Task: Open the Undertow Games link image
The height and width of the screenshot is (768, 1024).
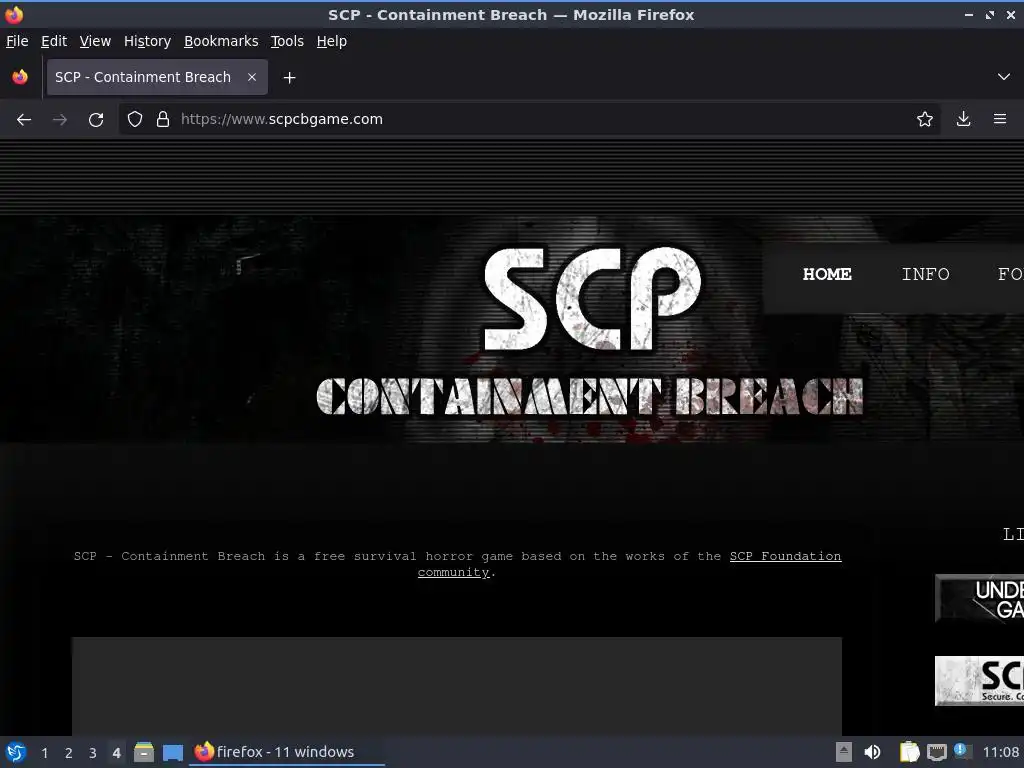Action: coord(980,598)
